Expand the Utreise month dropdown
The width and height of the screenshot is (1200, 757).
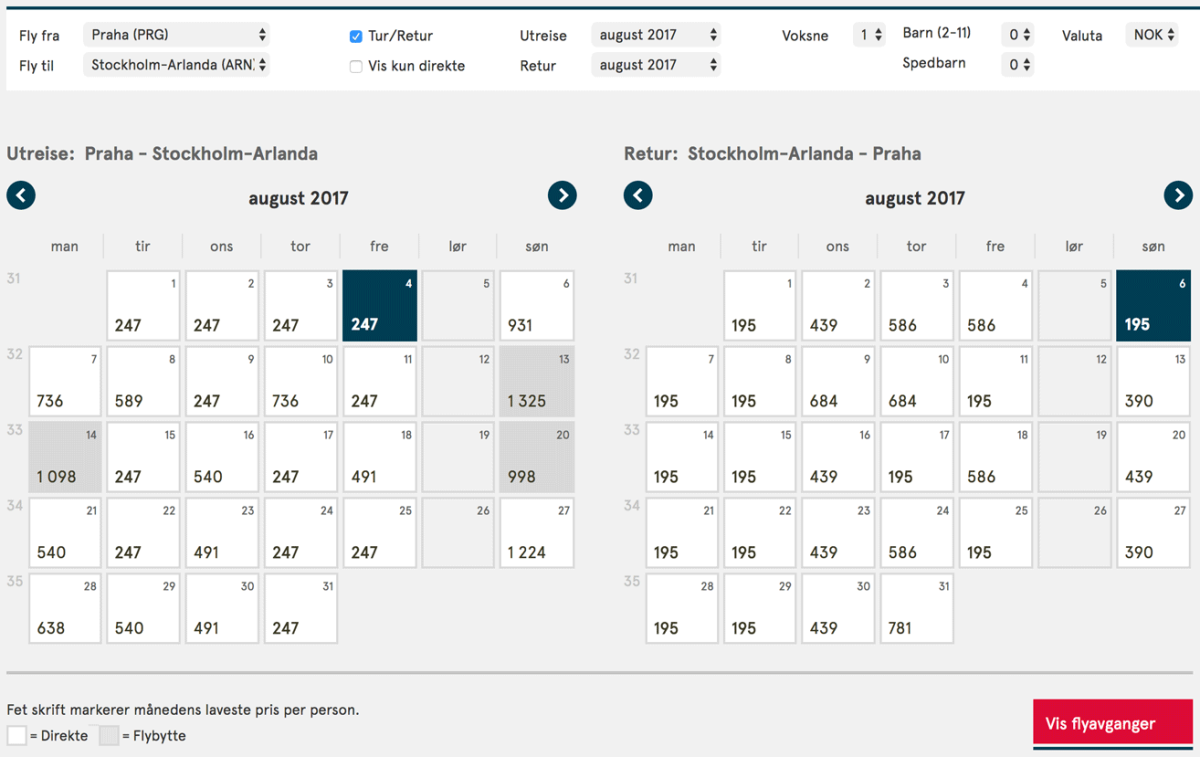(656, 35)
